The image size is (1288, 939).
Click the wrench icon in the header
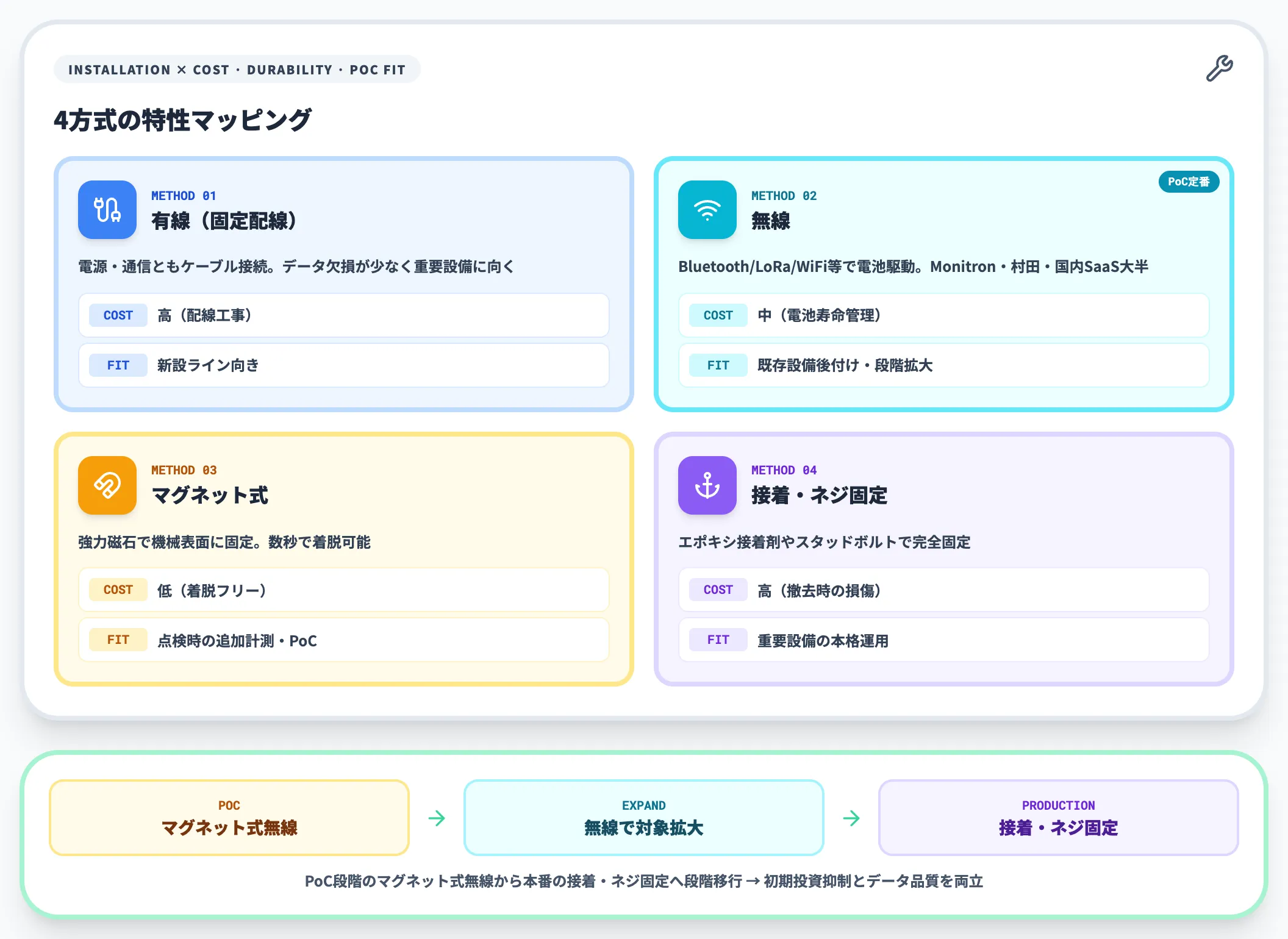pyautogui.click(x=1219, y=68)
